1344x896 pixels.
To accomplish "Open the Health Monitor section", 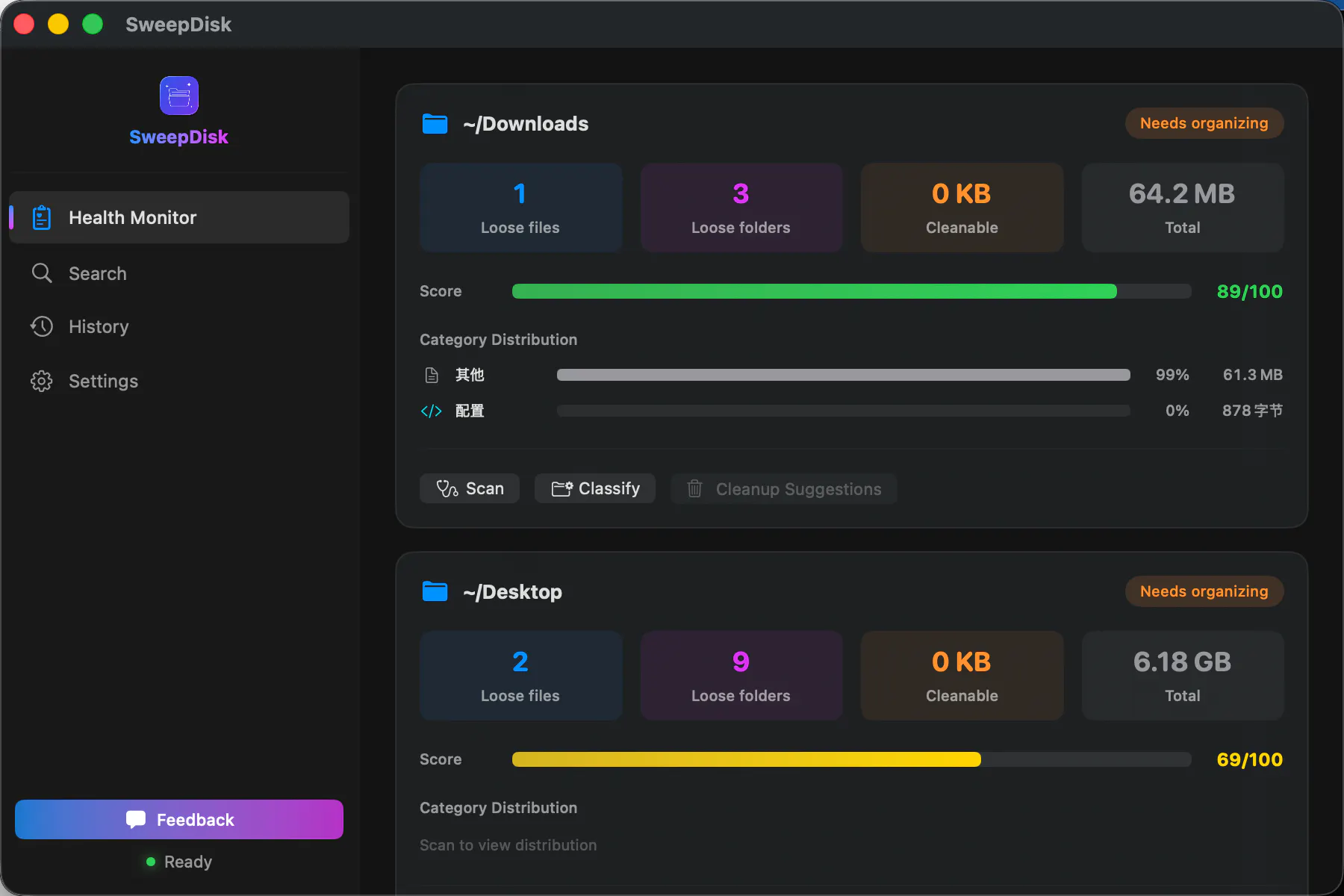I will click(x=179, y=217).
